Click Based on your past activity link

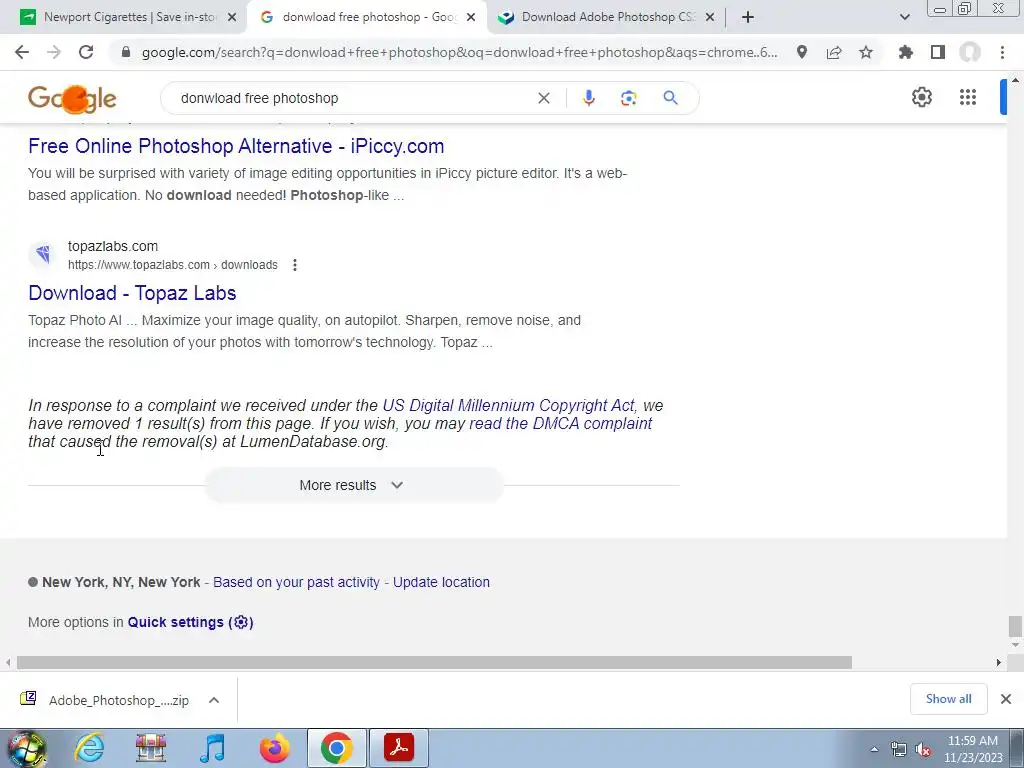coord(296,582)
